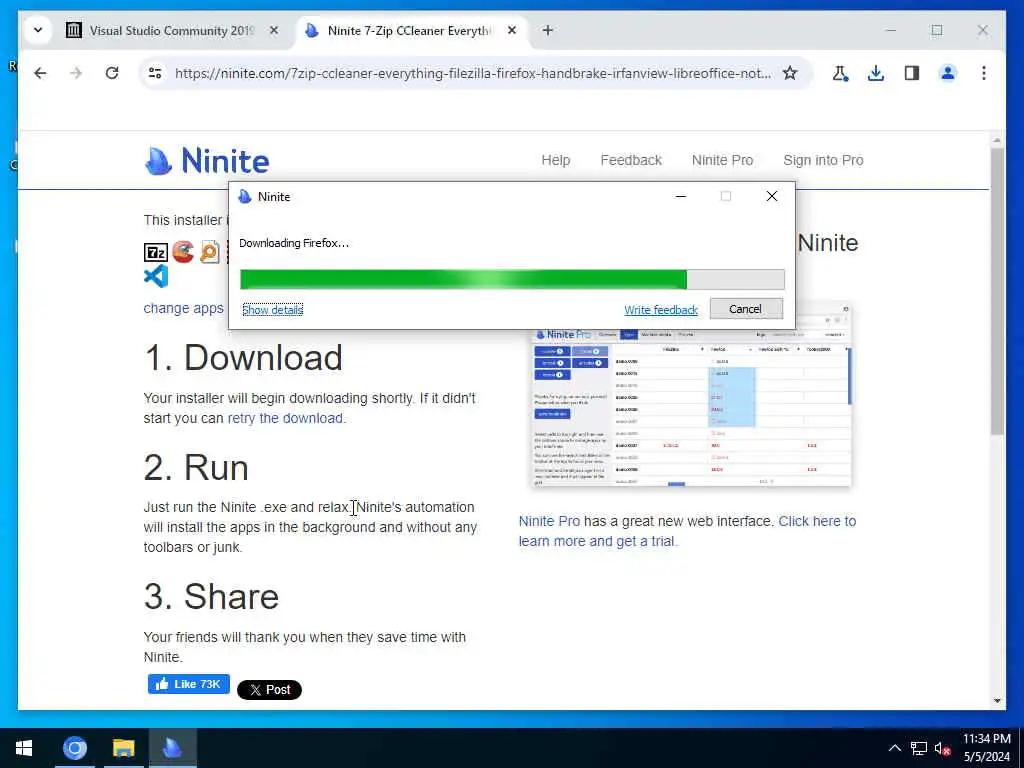
Task: Open the tab search dropdown
Action: coord(38,30)
